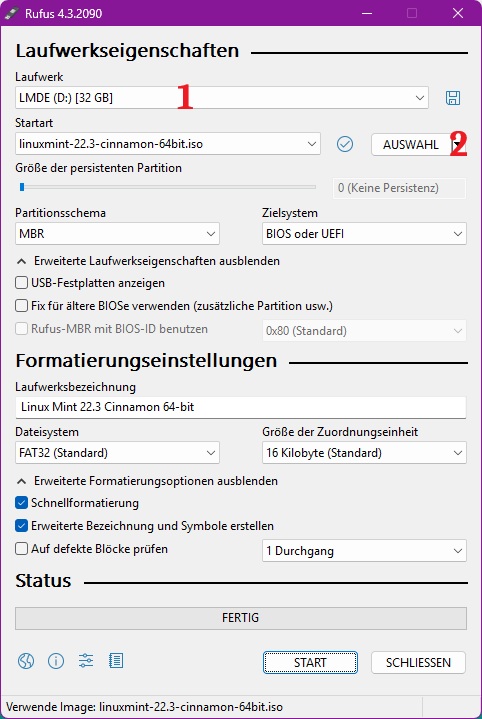This screenshot has width=482, height=719.
Task: Click the Rufus USB icon in title bar
Action: point(11,13)
